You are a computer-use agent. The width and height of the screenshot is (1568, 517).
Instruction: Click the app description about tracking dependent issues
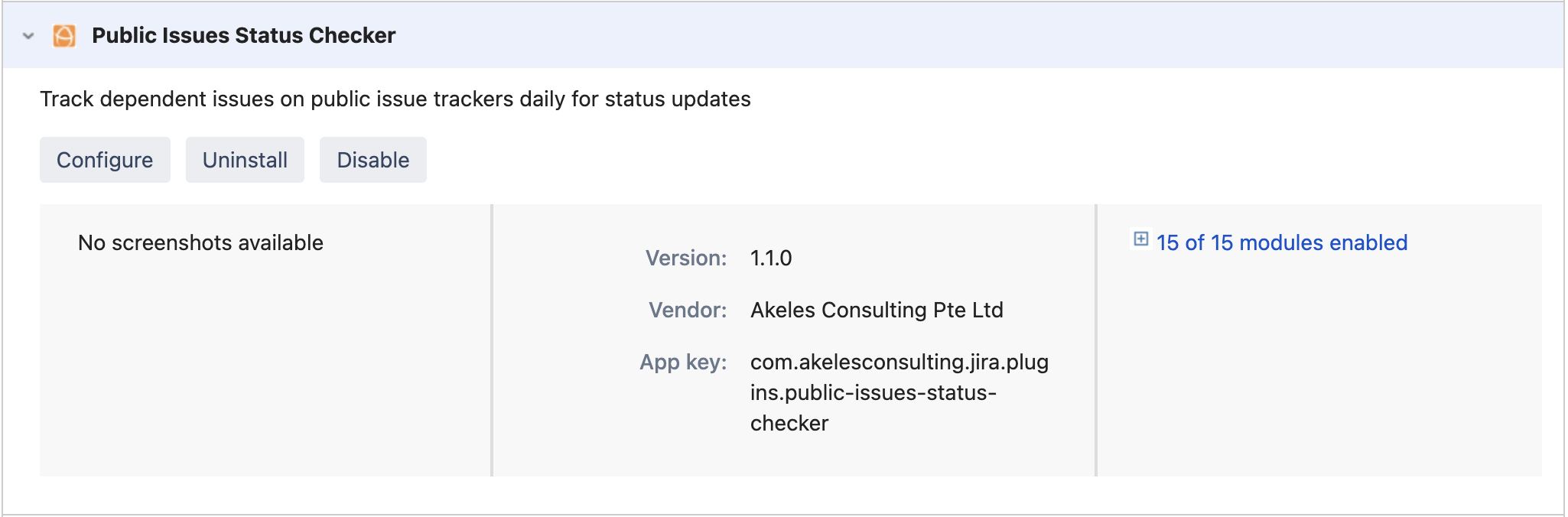click(x=395, y=99)
